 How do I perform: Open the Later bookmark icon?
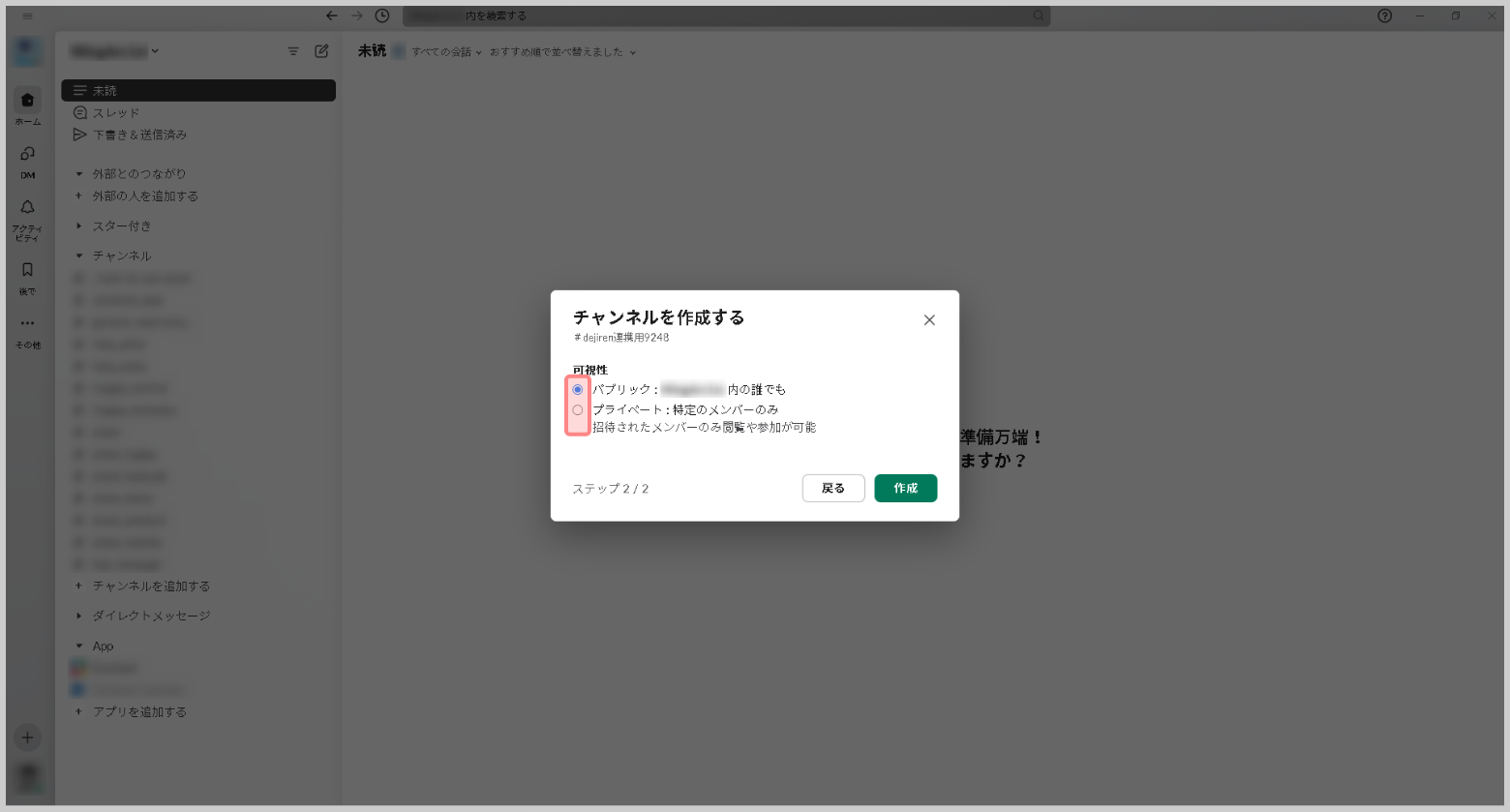pyautogui.click(x=27, y=270)
